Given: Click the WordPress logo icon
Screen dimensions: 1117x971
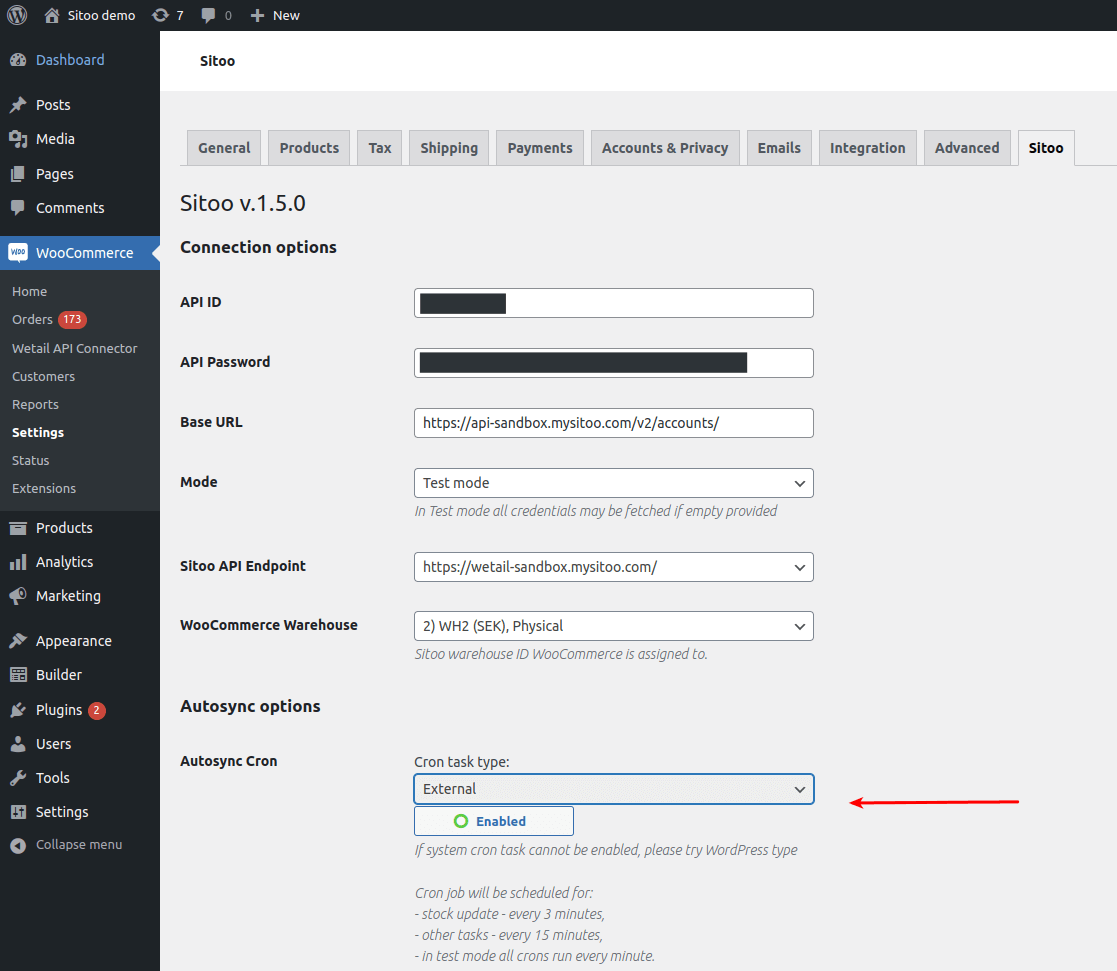Looking at the screenshot, I should coord(18,15).
